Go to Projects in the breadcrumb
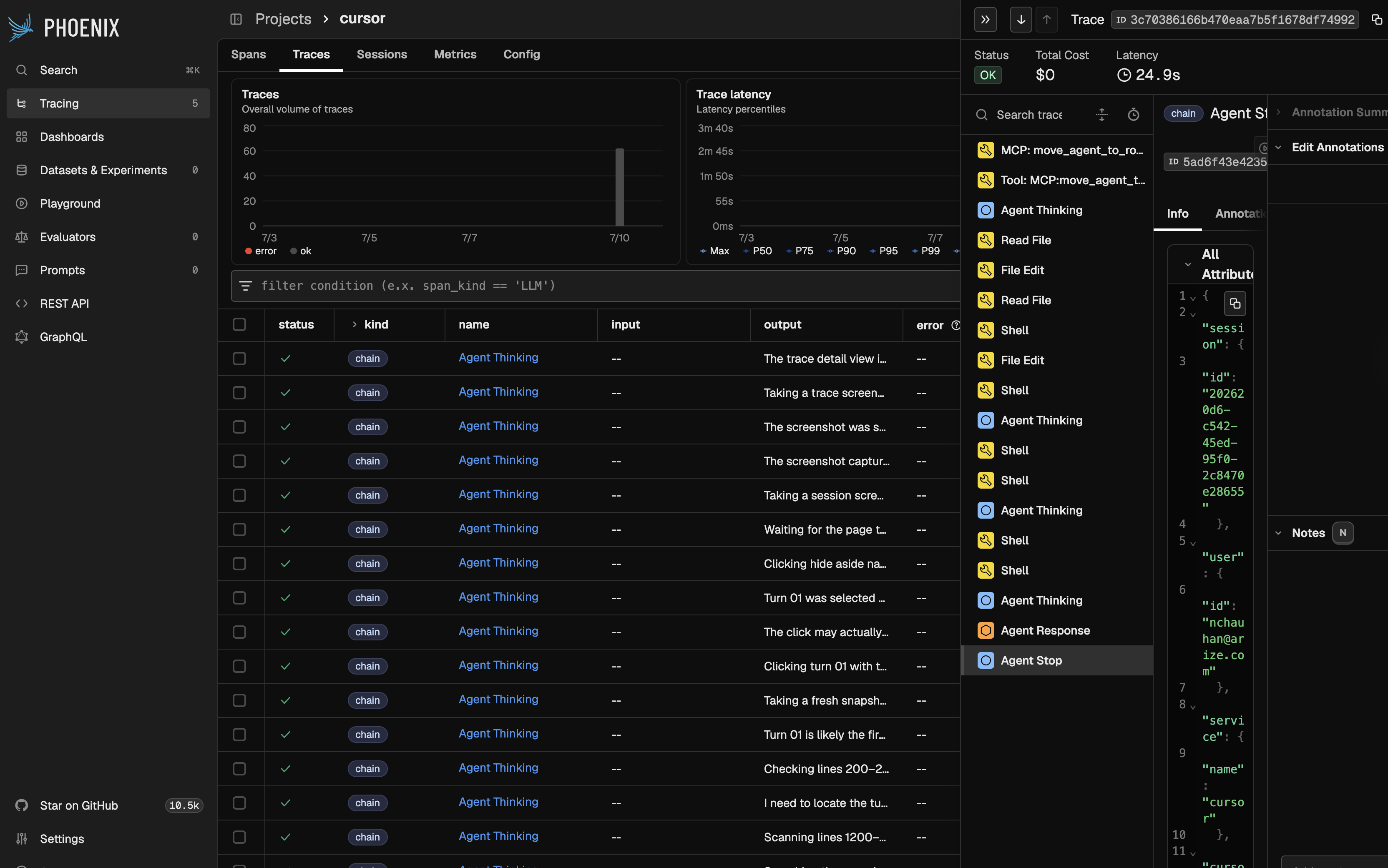The image size is (1388, 868). 283,19
